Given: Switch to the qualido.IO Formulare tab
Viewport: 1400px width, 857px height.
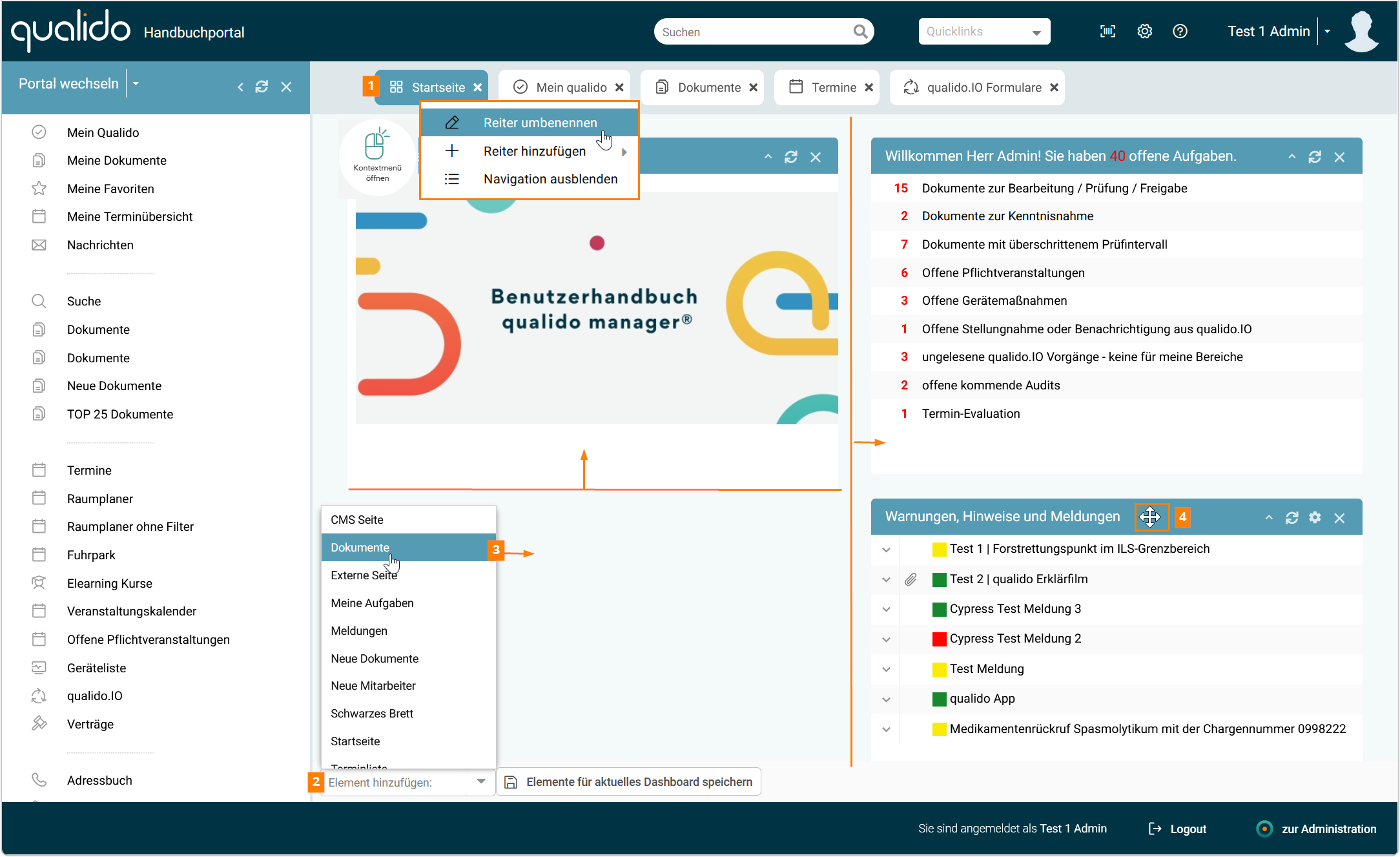Looking at the screenshot, I should tap(977, 87).
